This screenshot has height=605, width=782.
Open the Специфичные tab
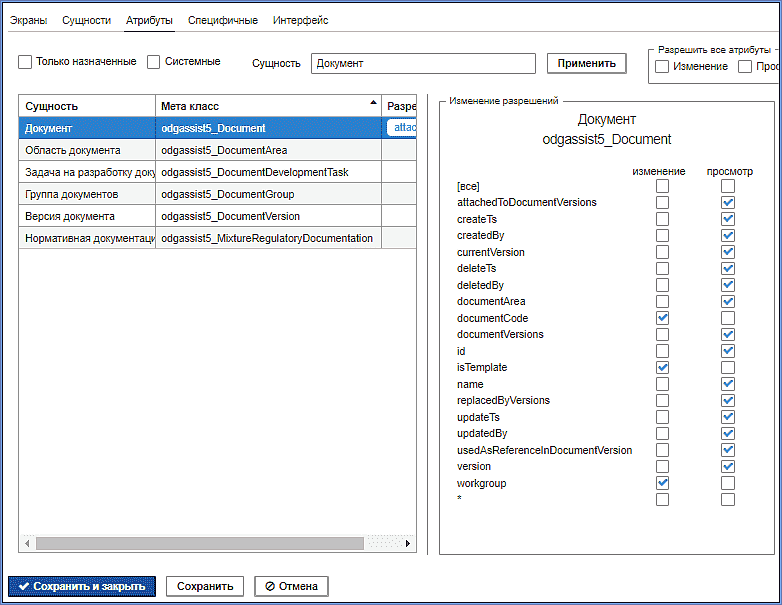[223, 20]
